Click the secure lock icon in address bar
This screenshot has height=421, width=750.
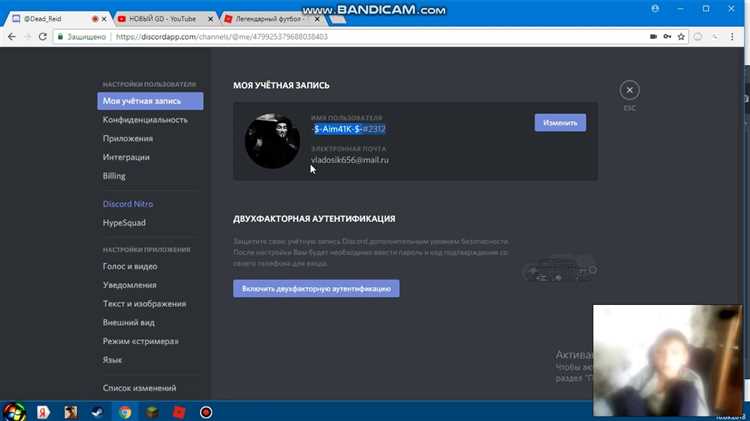click(x=60, y=37)
